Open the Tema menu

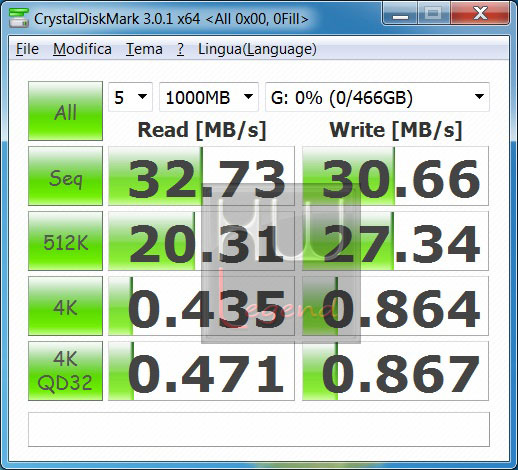point(144,49)
